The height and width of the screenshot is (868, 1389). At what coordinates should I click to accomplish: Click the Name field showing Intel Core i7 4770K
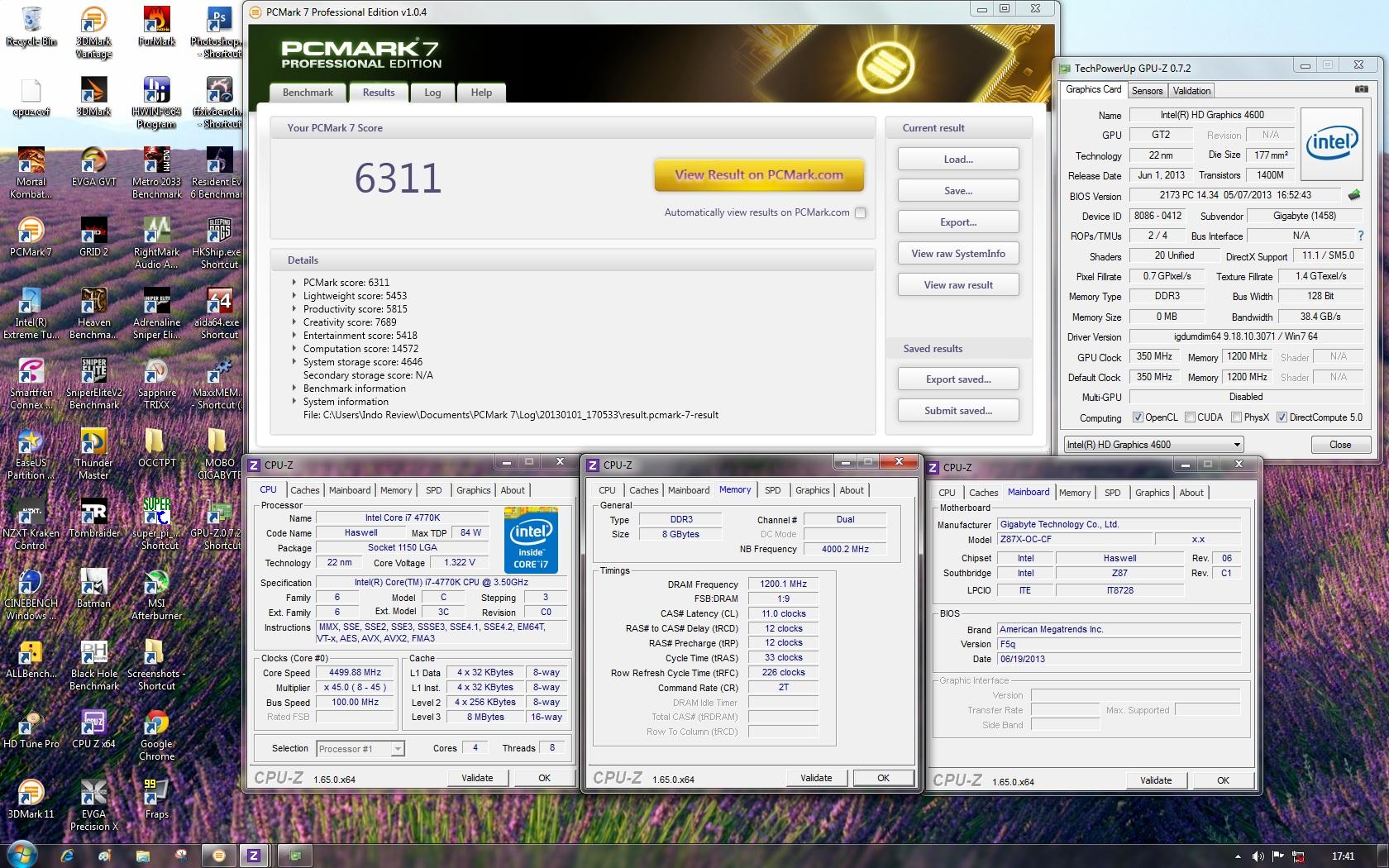[403, 517]
